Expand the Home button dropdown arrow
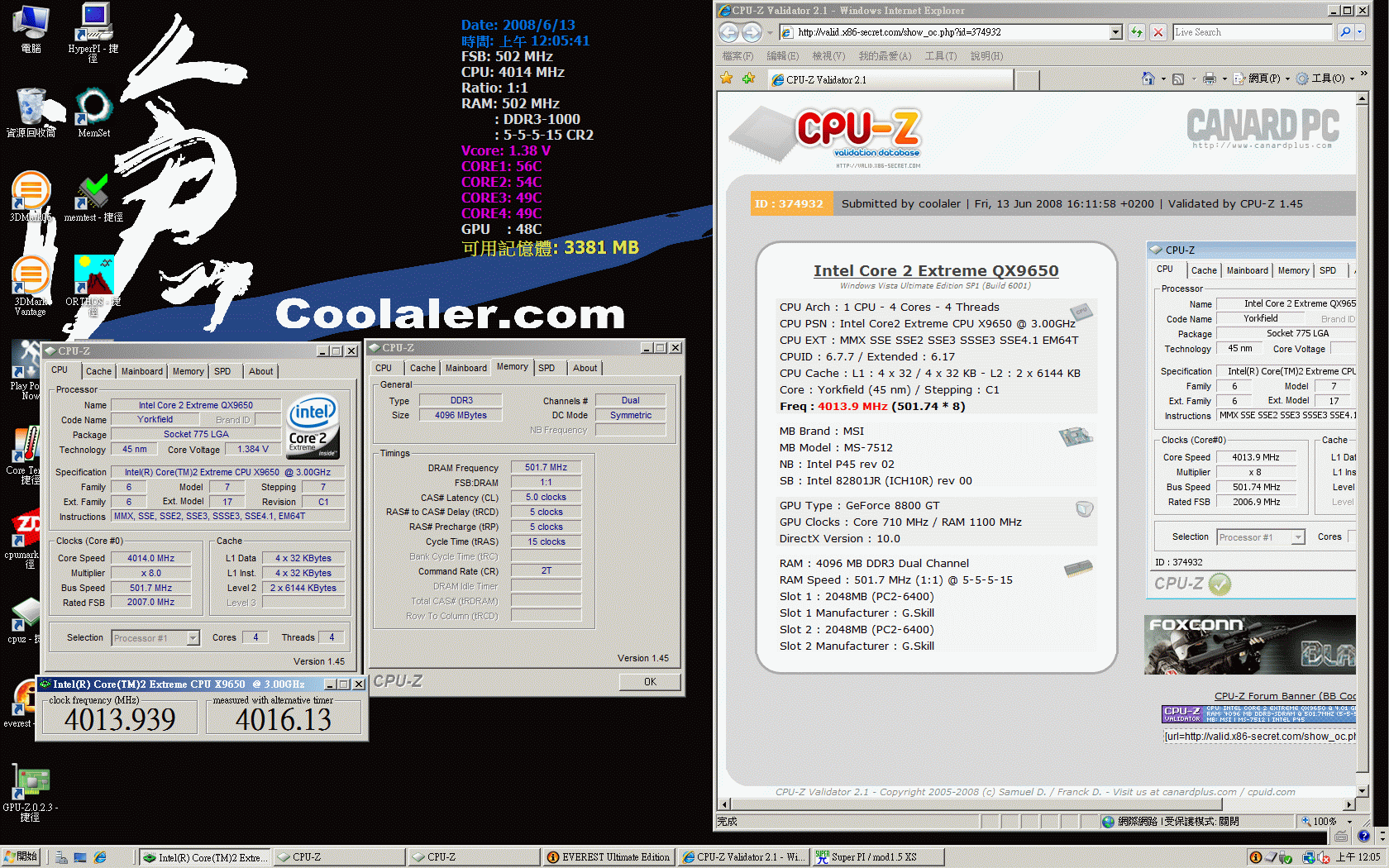This screenshot has width=1389, height=868. pyautogui.click(x=1162, y=79)
